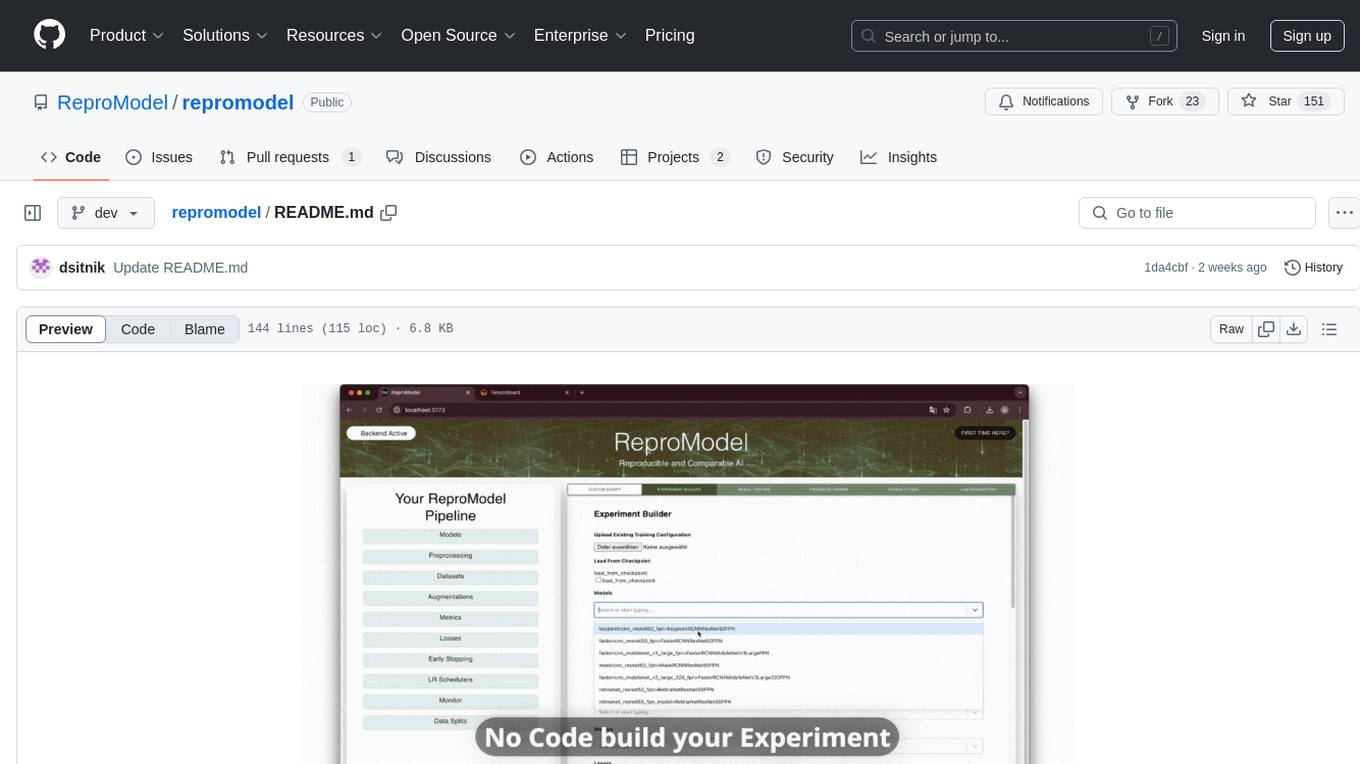The height and width of the screenshot is (764, 1360).
Task: Expand the Resources menu
Action: [334, 35]
